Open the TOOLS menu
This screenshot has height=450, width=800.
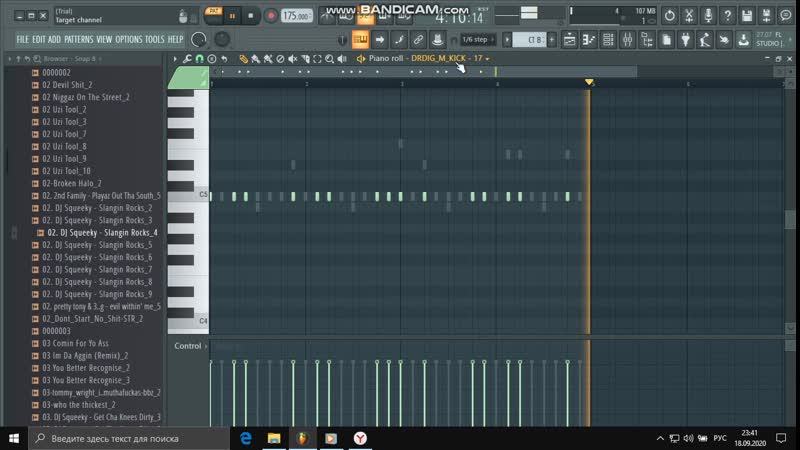click(x=155, y=39)
